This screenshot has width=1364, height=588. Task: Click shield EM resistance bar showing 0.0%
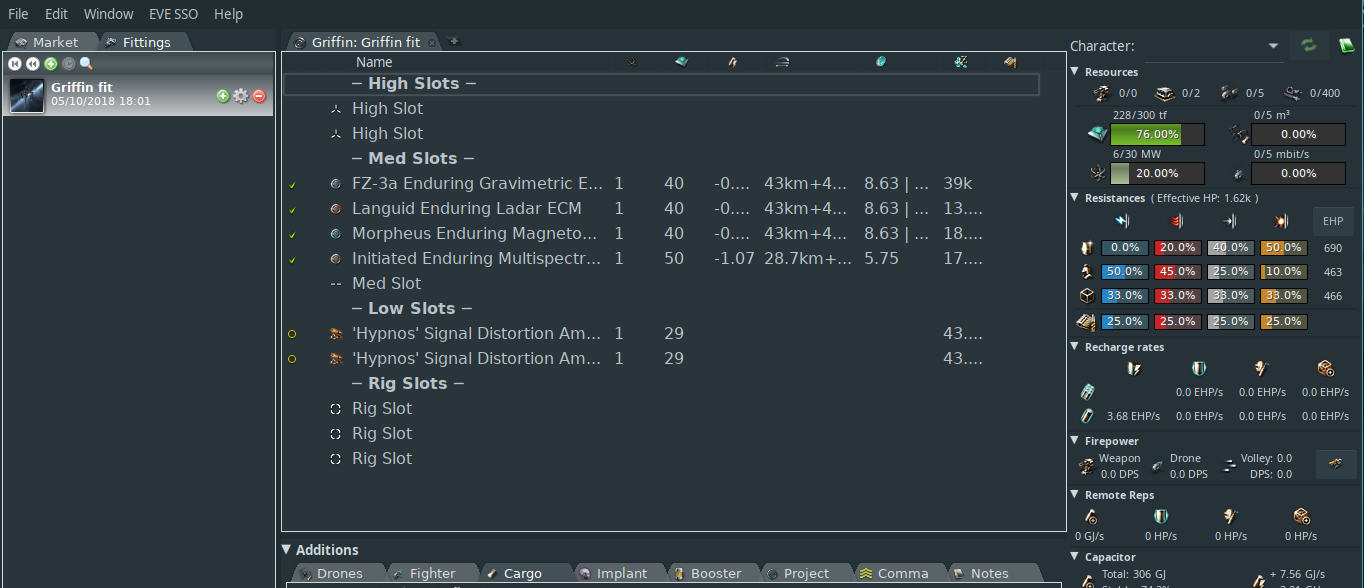click(x=1124, y=248)
